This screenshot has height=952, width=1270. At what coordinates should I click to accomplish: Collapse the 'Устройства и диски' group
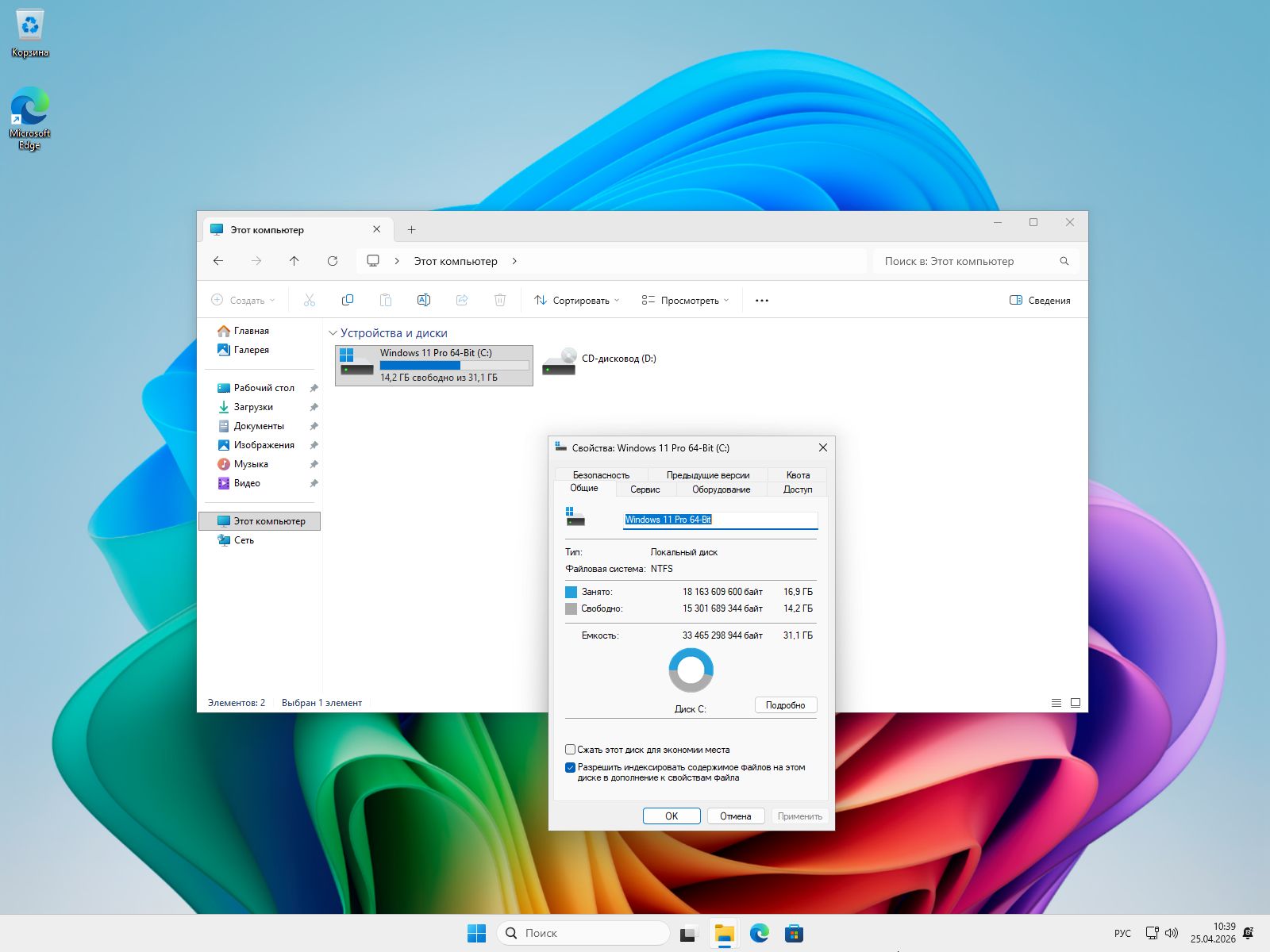point(333,333)
